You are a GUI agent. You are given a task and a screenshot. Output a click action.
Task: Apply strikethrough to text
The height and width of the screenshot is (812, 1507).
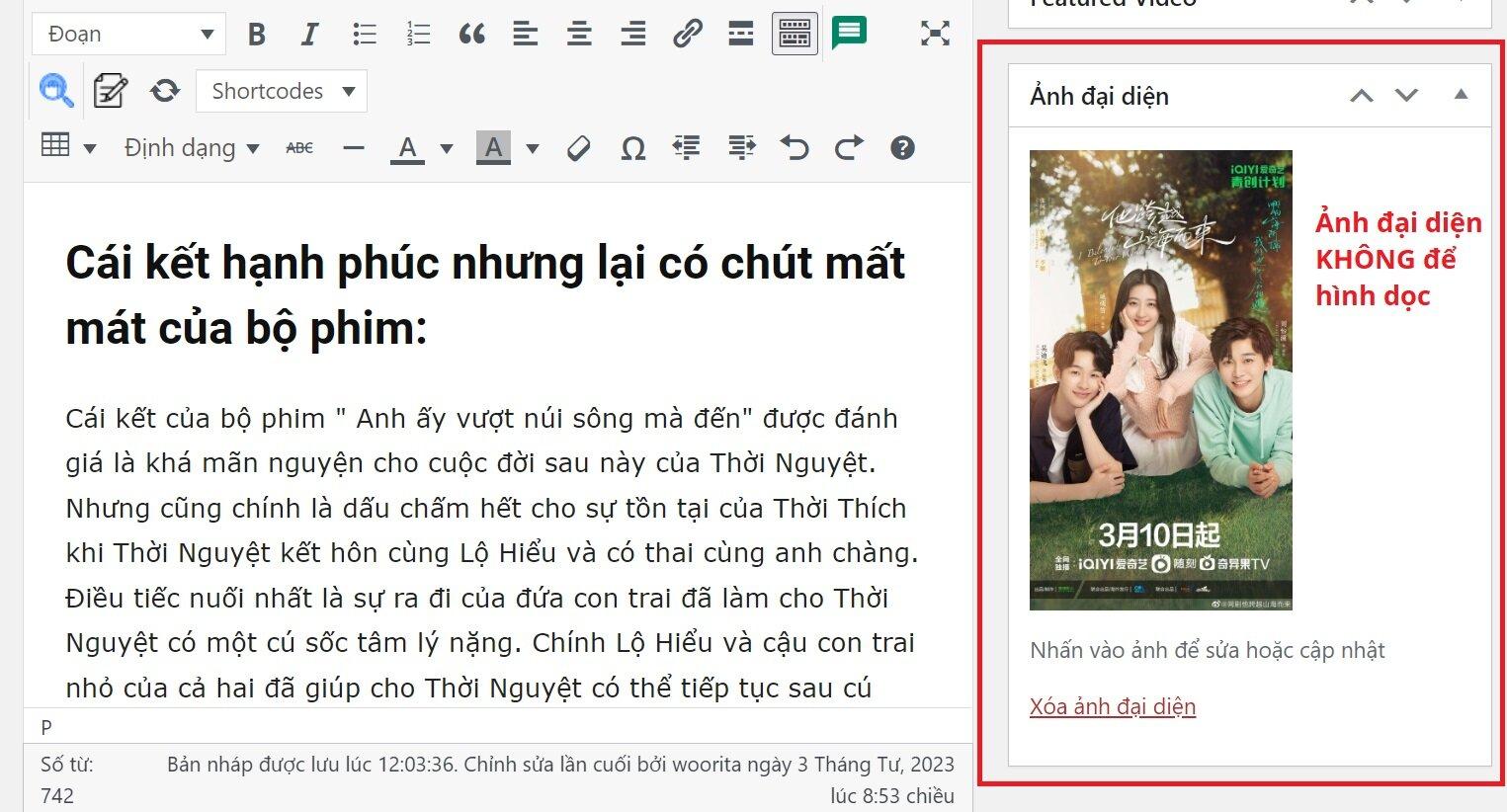pyautogui.click(x=298, y=147)
